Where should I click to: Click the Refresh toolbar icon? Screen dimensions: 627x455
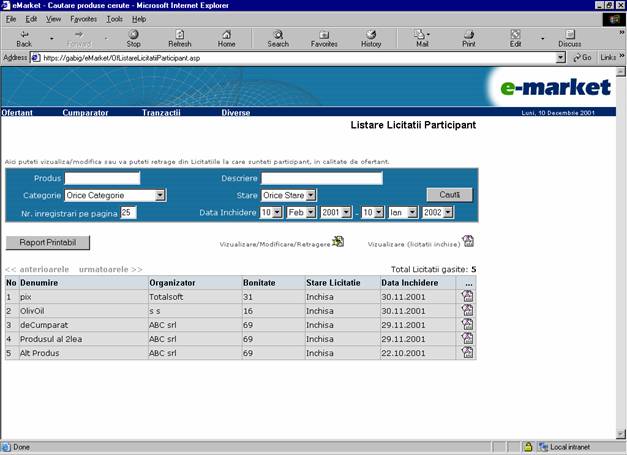coord(180,38)
